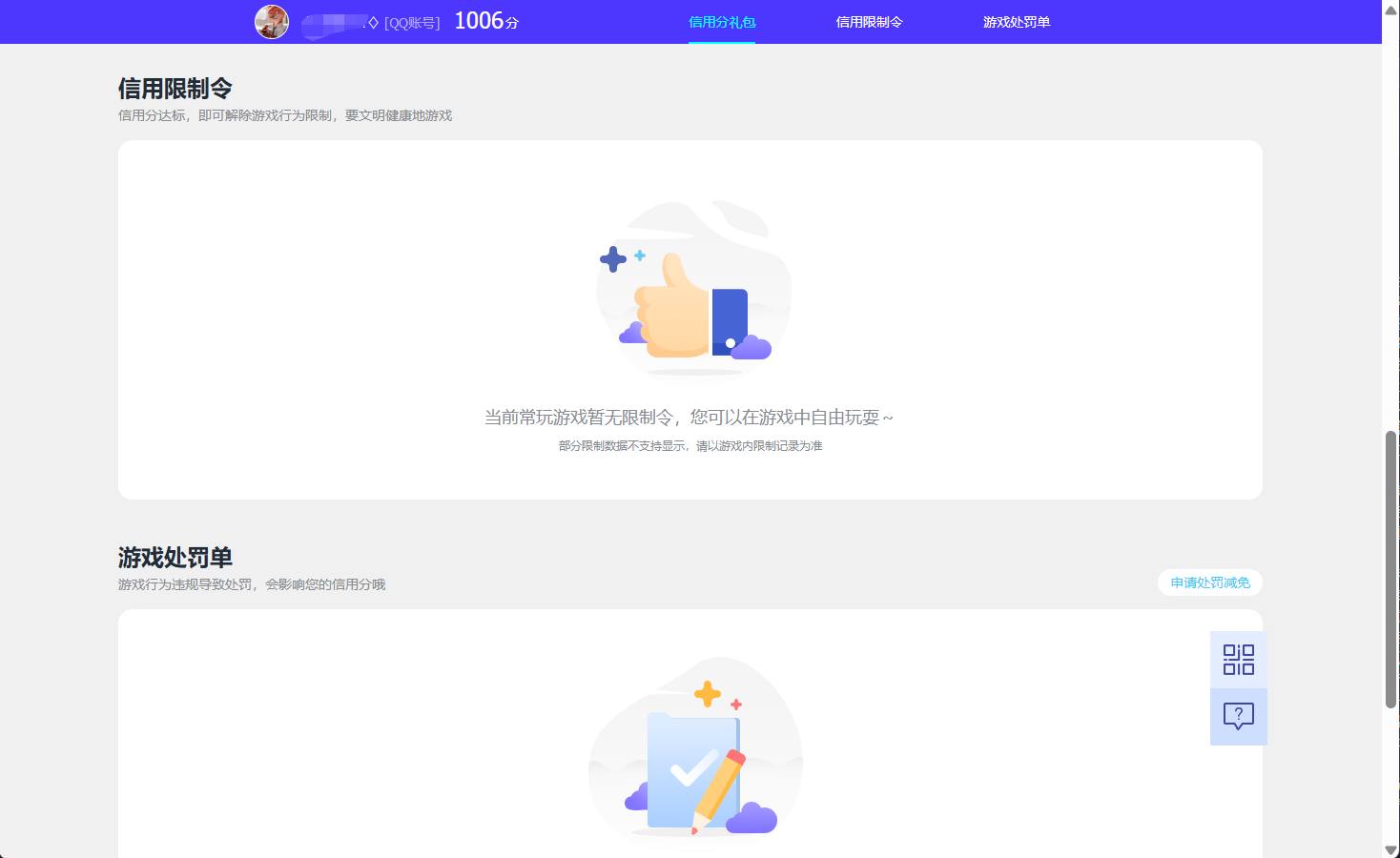Click the 游戏处罚单 section heading
The width and height of the screenshot is (1400, 858).
(x=175, y=558)
